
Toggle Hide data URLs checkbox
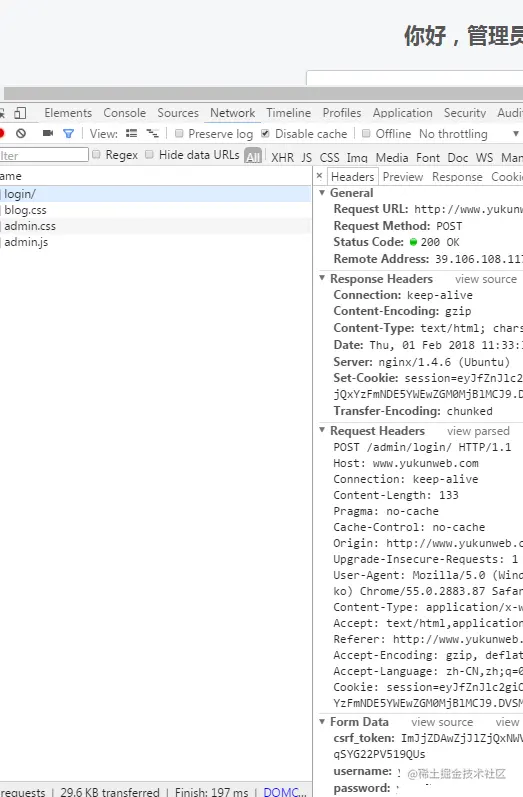149,155
